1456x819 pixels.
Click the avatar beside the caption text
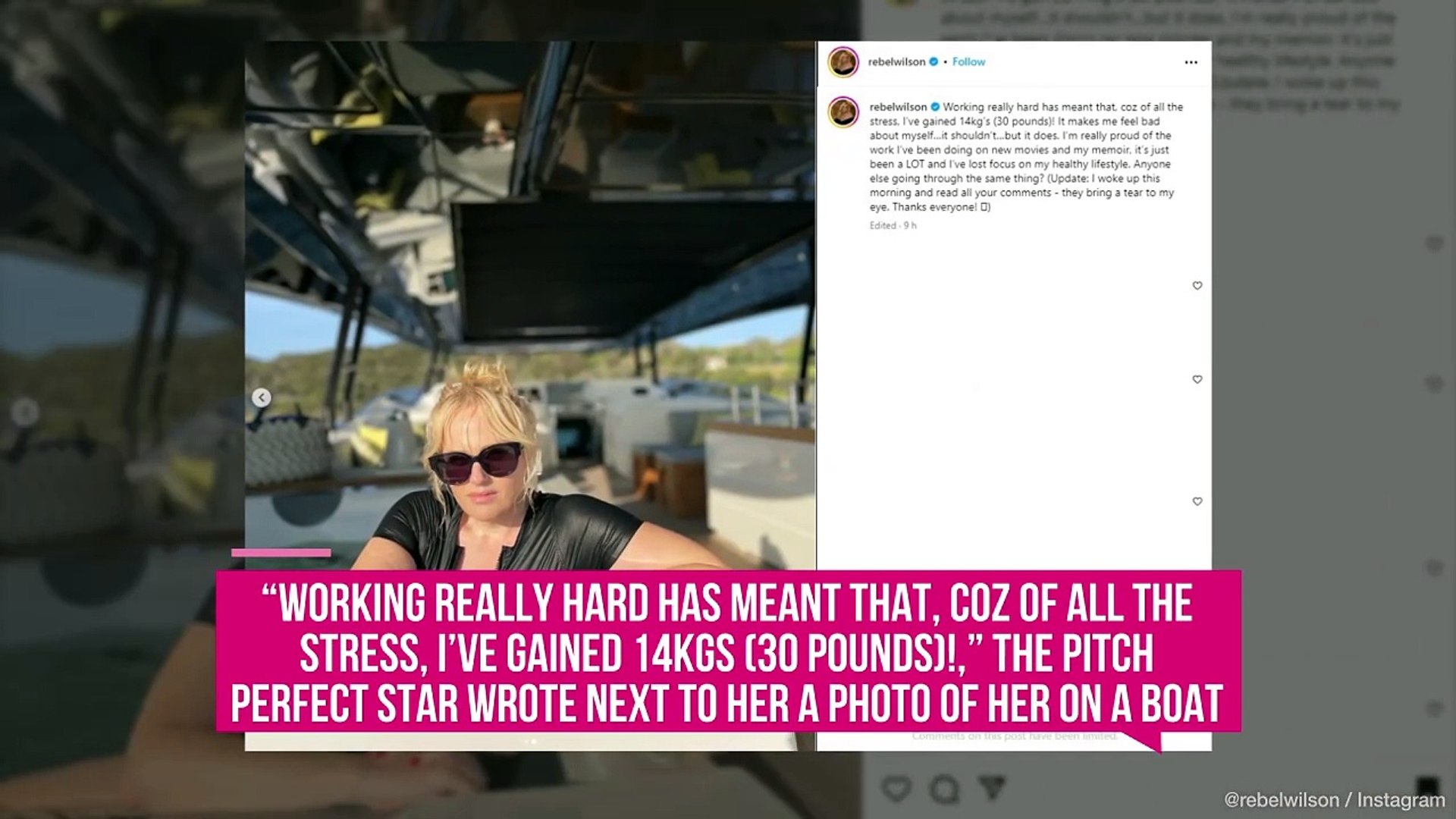(x=843, y=112)
